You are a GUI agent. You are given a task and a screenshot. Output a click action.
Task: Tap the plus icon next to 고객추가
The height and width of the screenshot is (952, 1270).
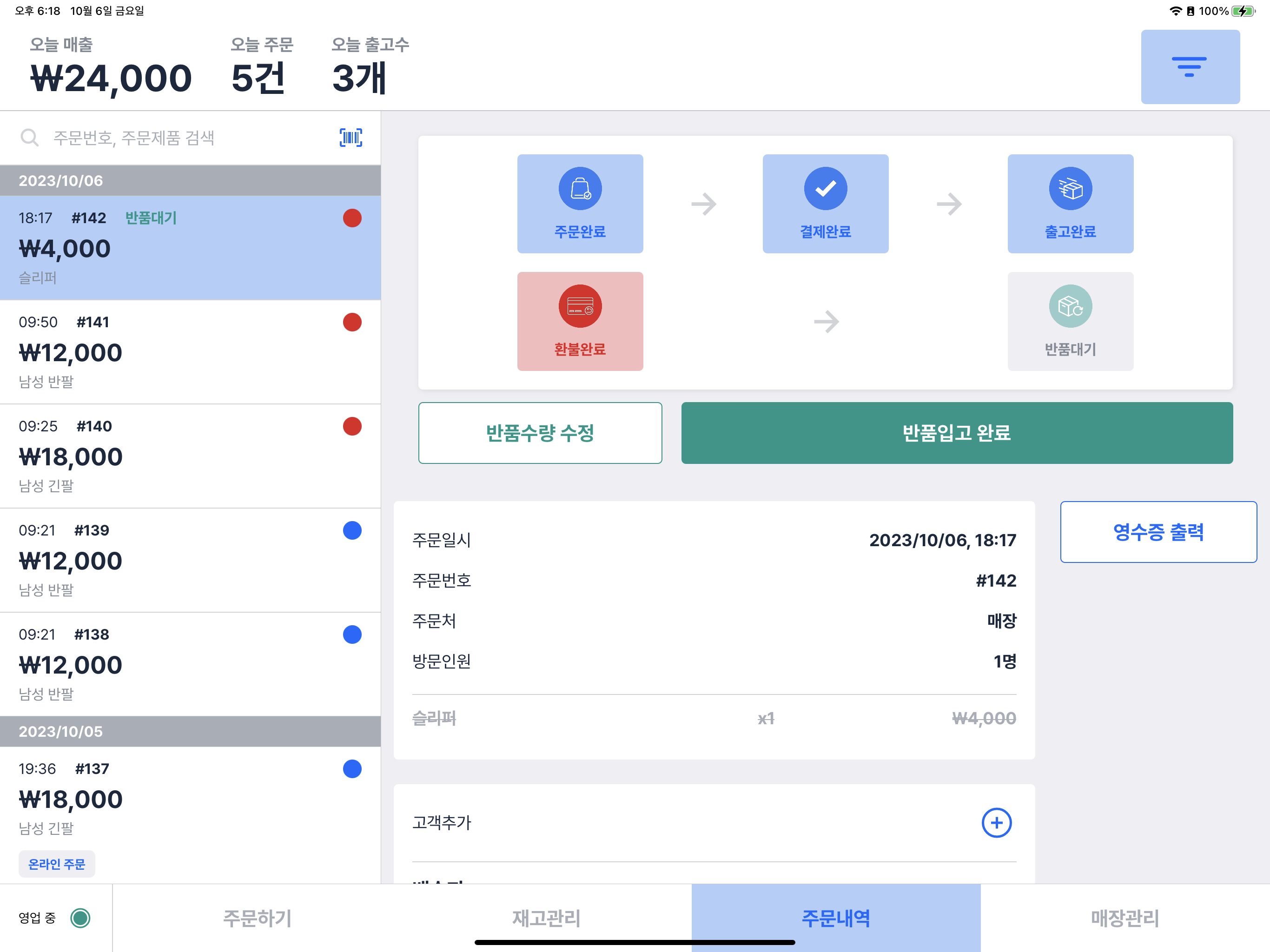click(x=996, y=823)
